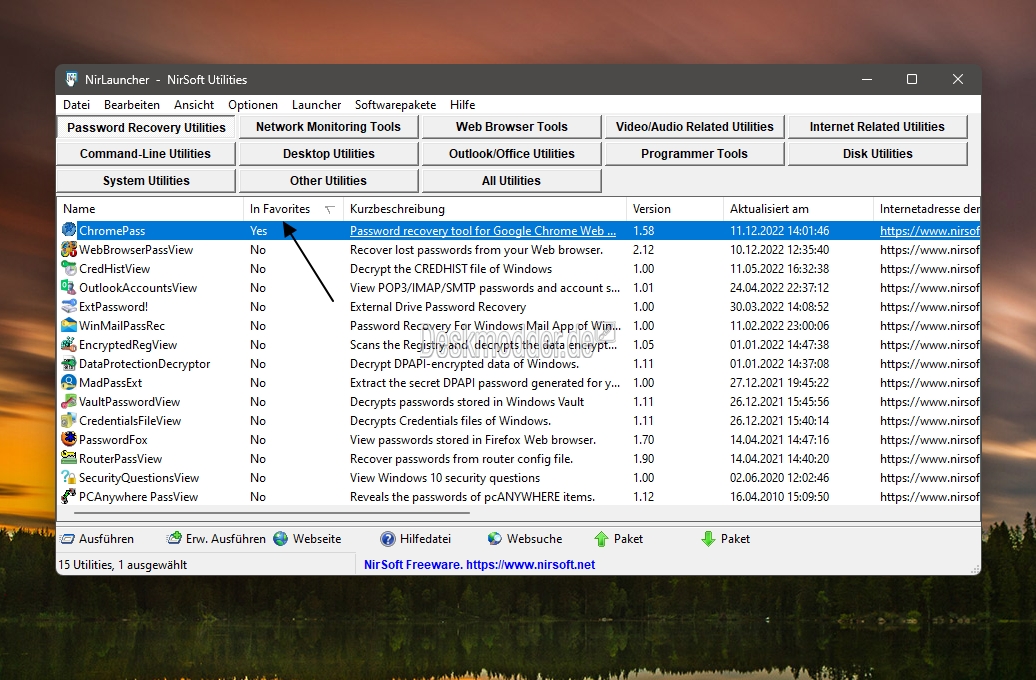Click the SecurityQuestionsView key icon

pyautogui.click(x=69, y=477)
